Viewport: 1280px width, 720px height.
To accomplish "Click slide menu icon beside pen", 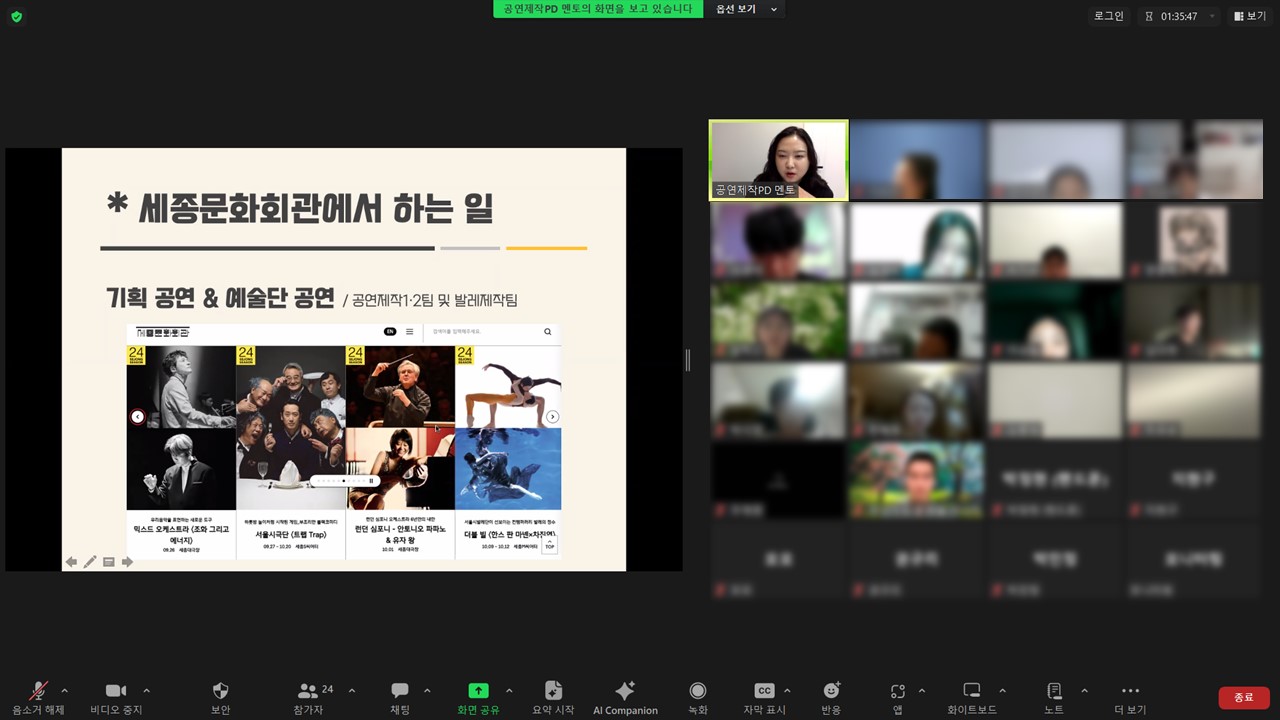I will (x=109, y=562).
